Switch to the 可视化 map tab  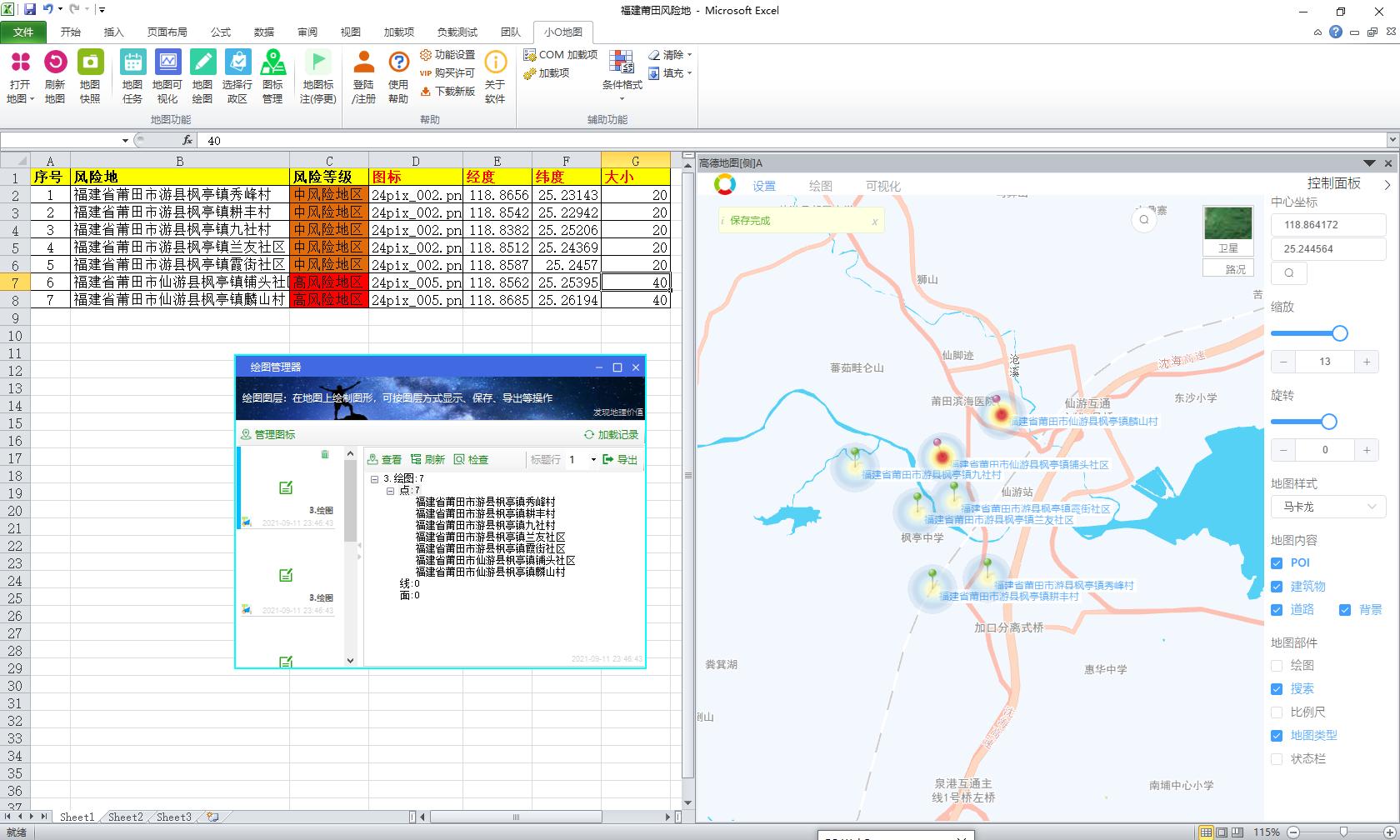[x=882, y=186]
